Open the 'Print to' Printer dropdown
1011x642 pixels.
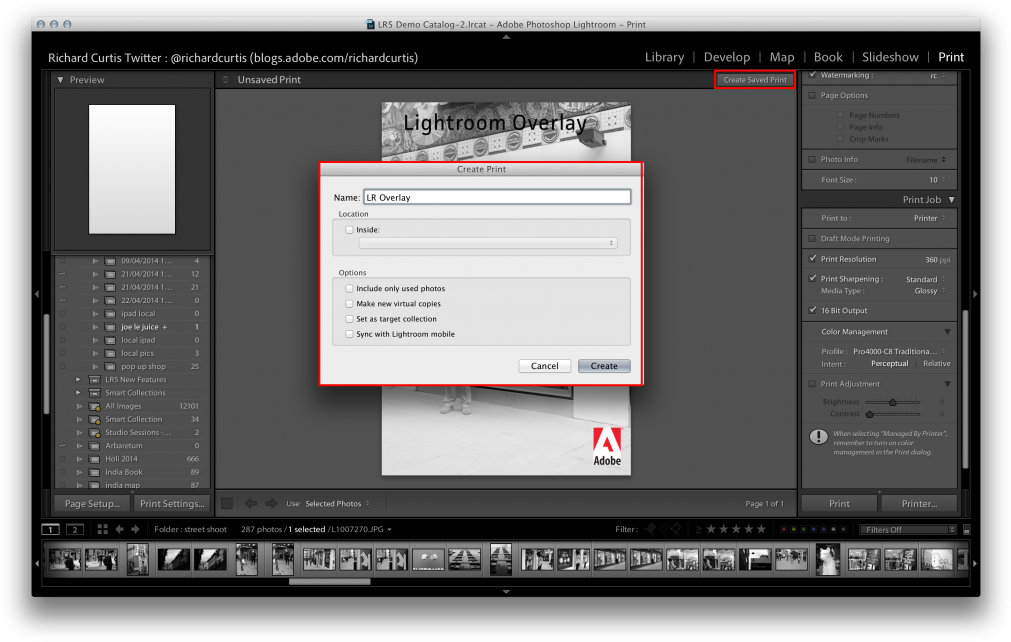coord(930,218)
